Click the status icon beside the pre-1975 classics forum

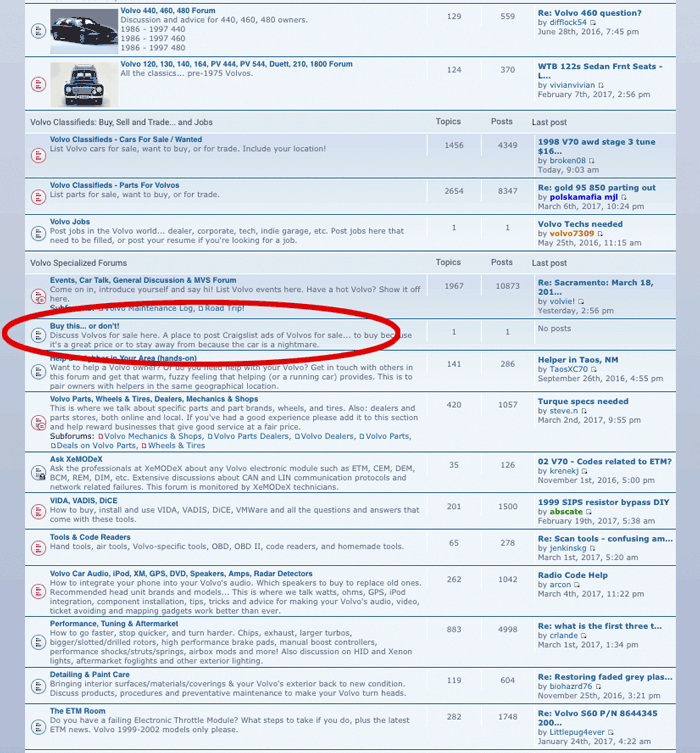tap(38, 85)
